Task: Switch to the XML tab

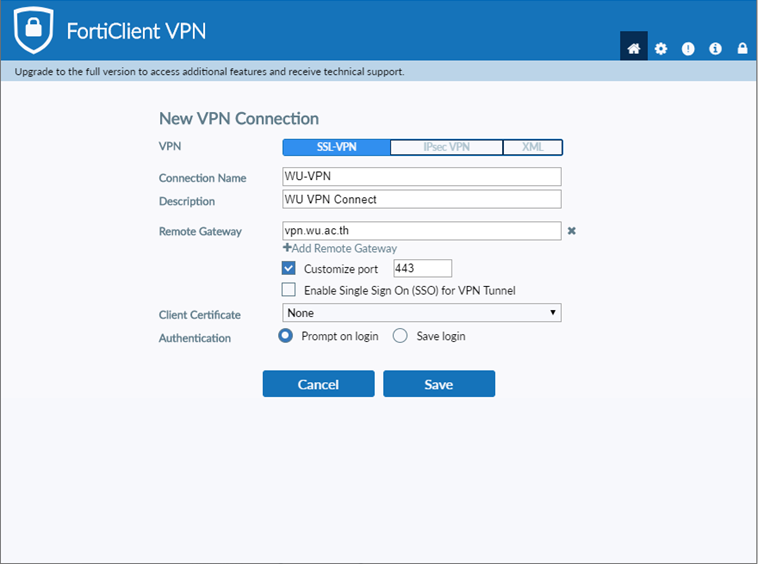Action: pos(532,147)
